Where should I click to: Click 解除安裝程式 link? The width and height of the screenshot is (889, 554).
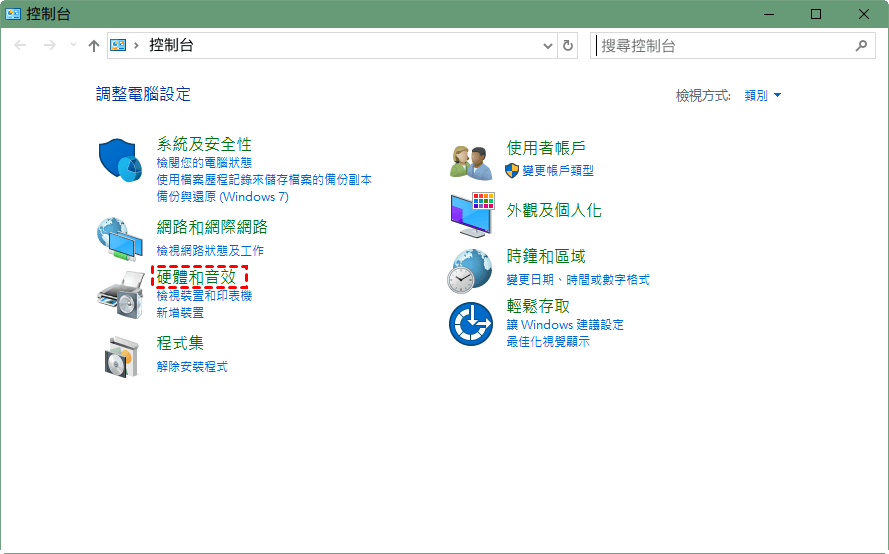coord(192,366)
